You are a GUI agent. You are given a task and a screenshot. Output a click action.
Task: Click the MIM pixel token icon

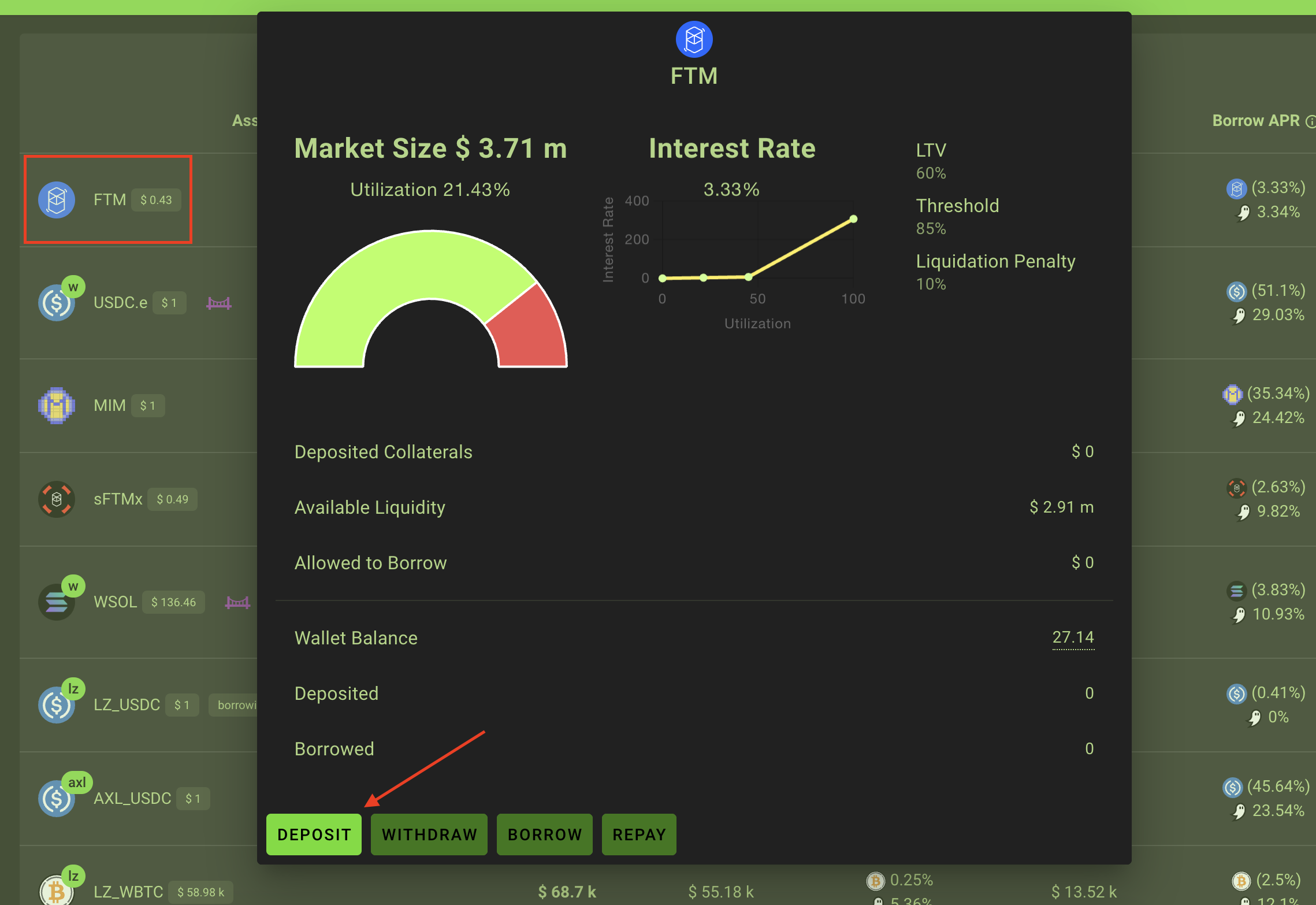56,405
